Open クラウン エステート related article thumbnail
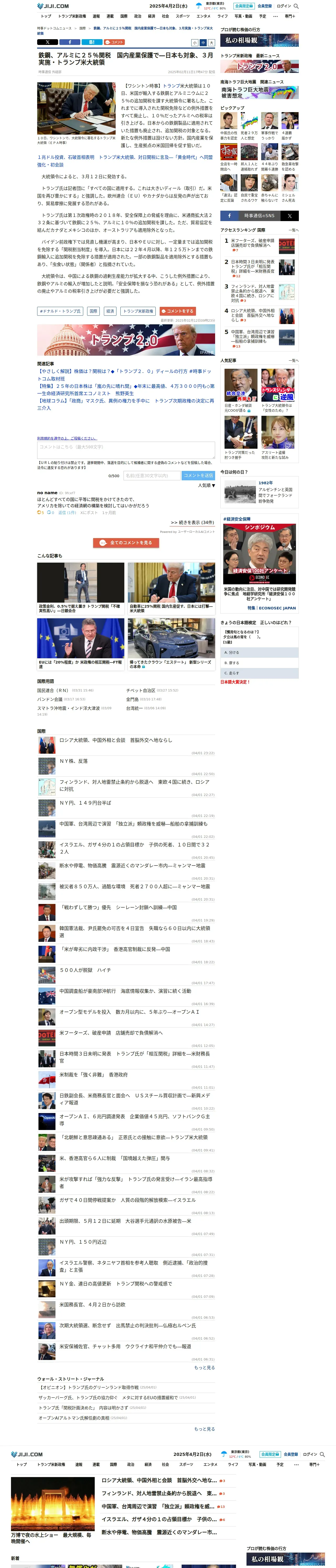This screenshot has height=1568, width=336. (x=171, y=638)
